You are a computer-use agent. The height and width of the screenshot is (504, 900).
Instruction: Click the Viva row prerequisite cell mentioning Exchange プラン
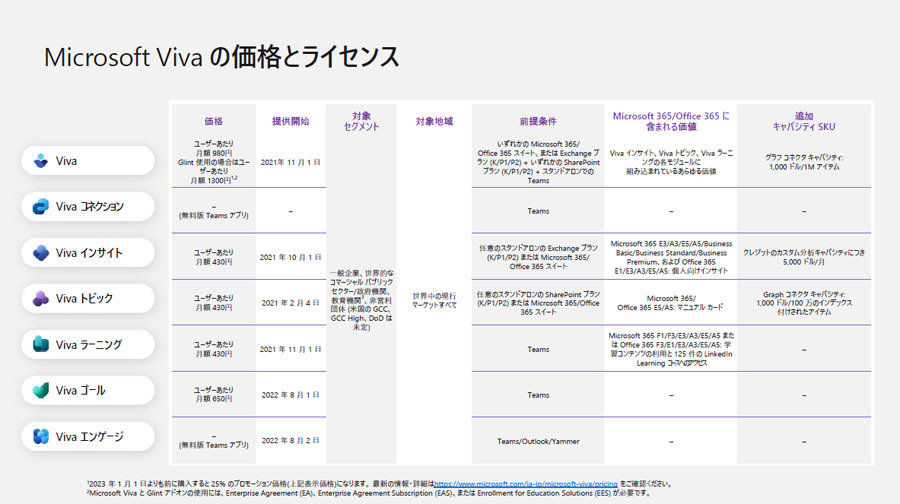[x=538, y=162]
